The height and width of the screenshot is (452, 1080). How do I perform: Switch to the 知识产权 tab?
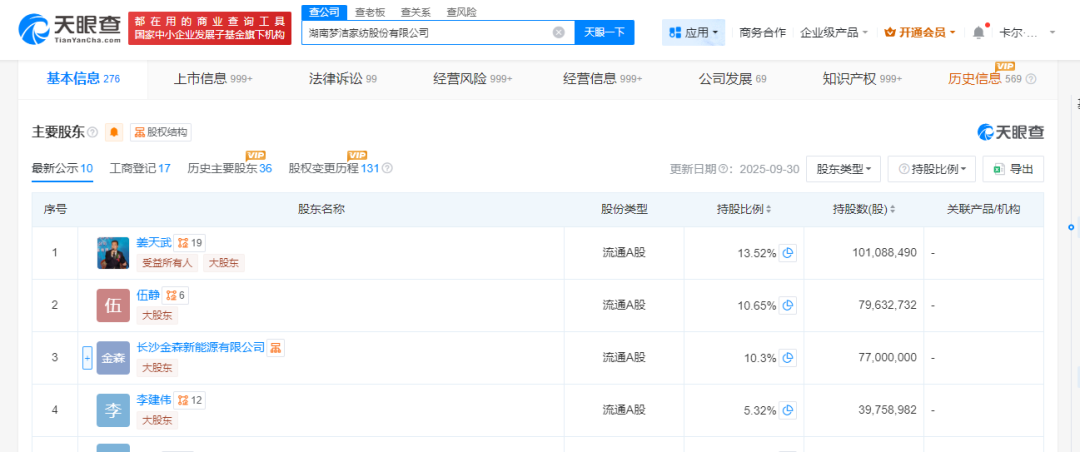pos(862,79)
